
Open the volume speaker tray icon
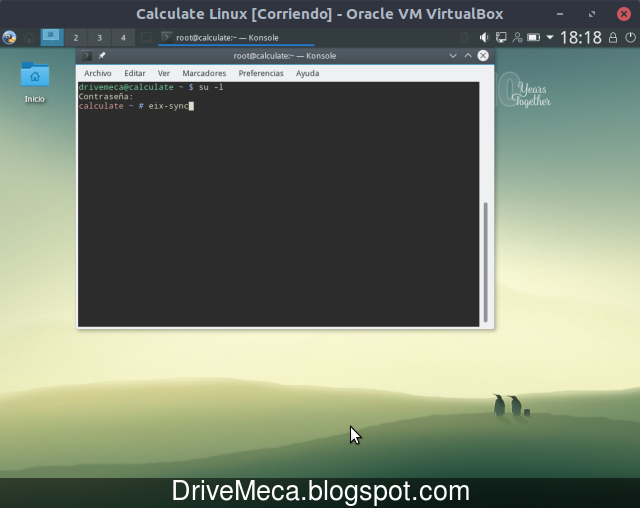click(484, 38)
